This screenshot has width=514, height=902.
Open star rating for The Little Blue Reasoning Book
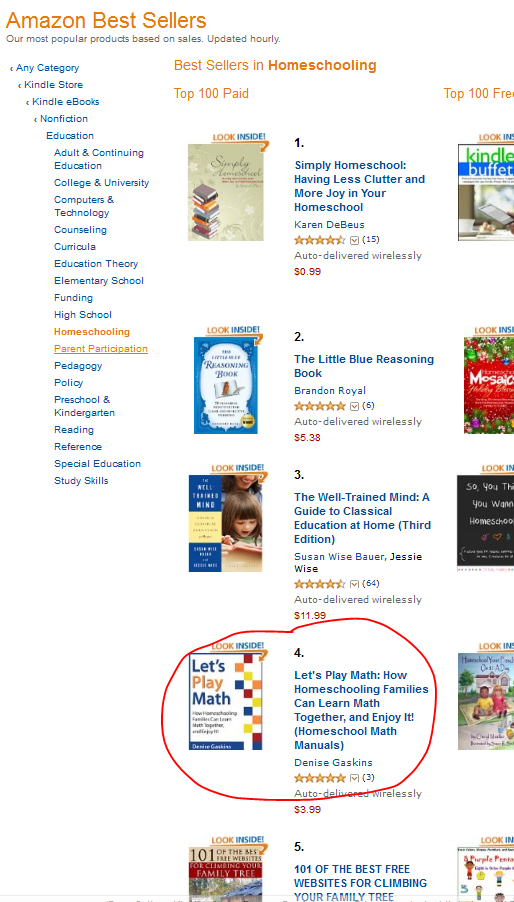coord(320,406)
